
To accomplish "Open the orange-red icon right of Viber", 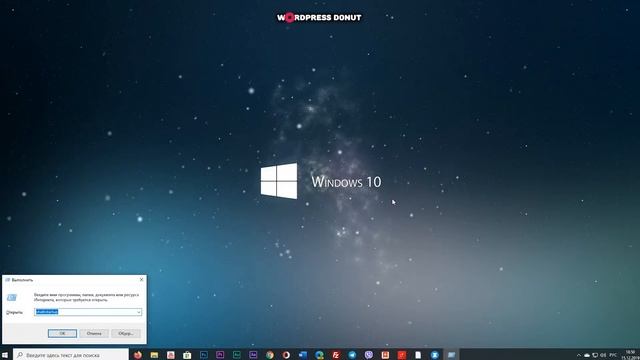I will [385, 355].
